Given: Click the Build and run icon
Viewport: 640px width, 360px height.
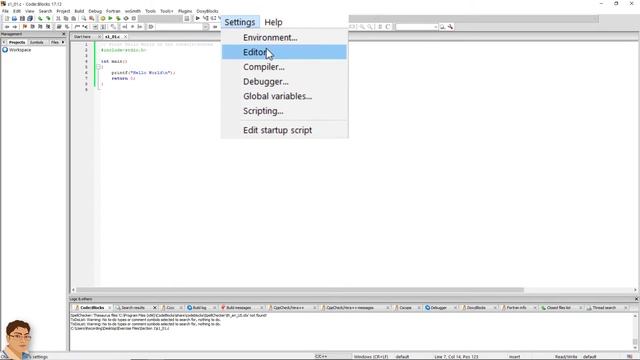Looking at the screenshot, I should (x=118, y=18).
